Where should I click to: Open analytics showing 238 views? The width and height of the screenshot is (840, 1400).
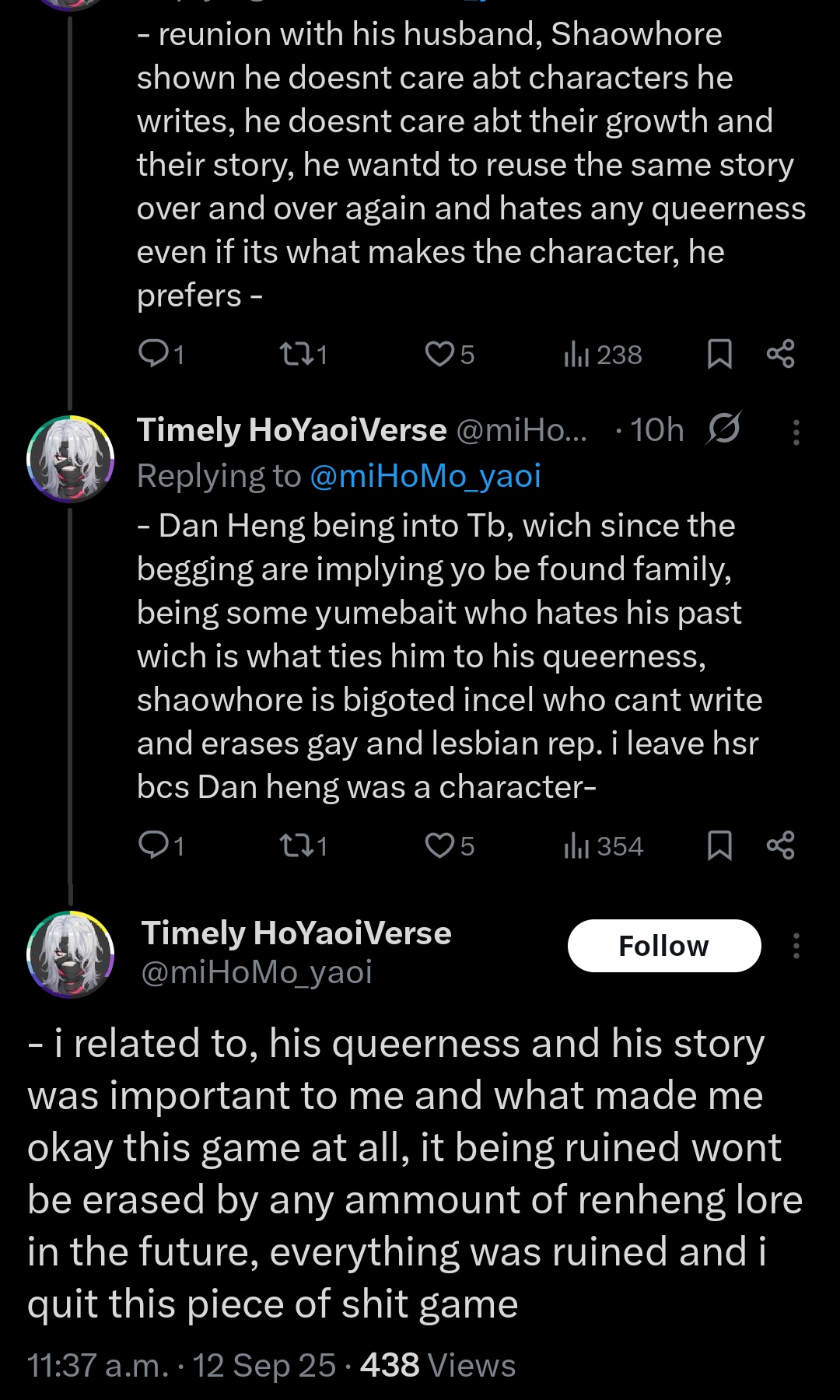point(603,355)
